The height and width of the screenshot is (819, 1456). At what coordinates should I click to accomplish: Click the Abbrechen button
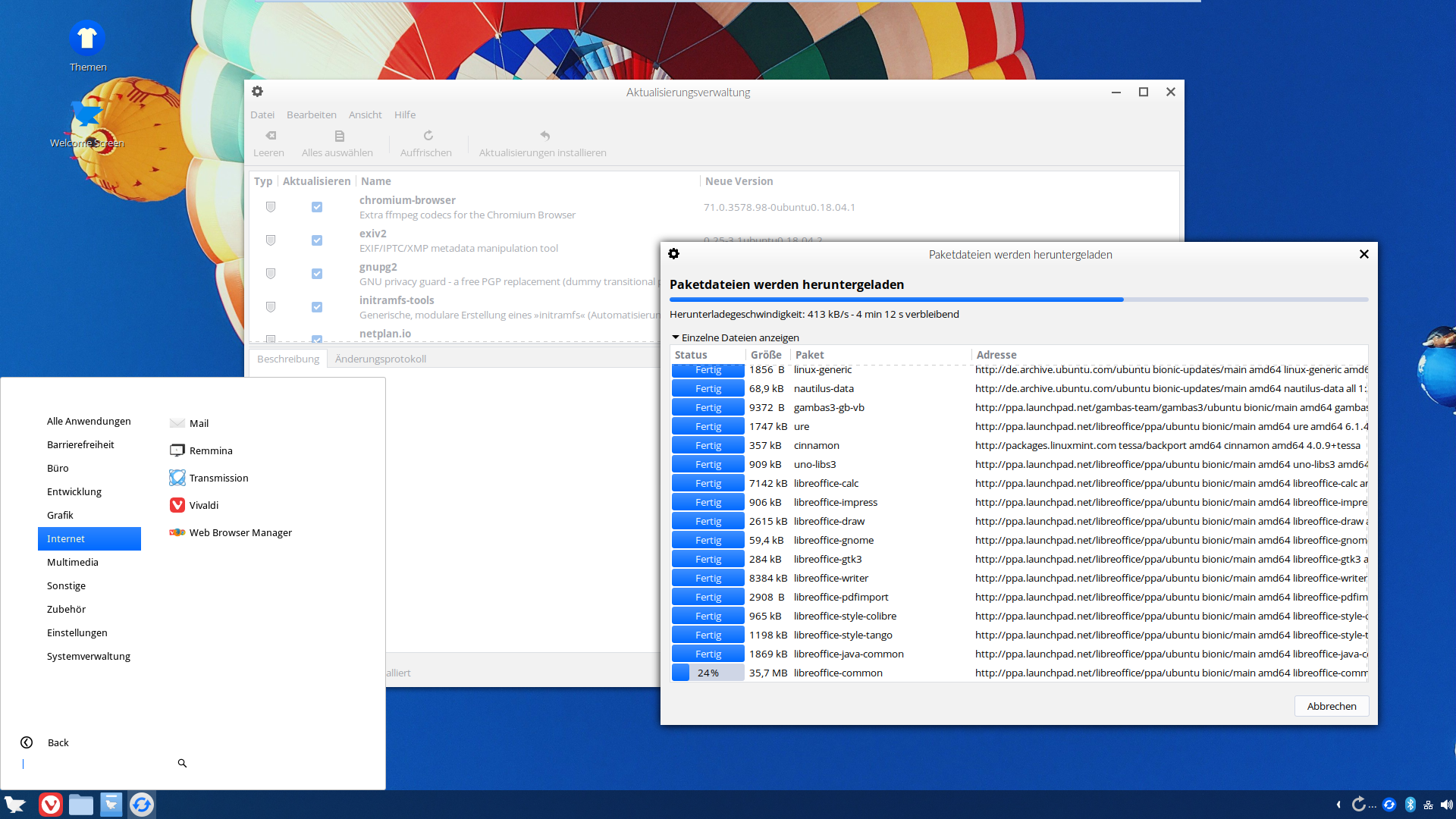click(x=1331, y=706)
